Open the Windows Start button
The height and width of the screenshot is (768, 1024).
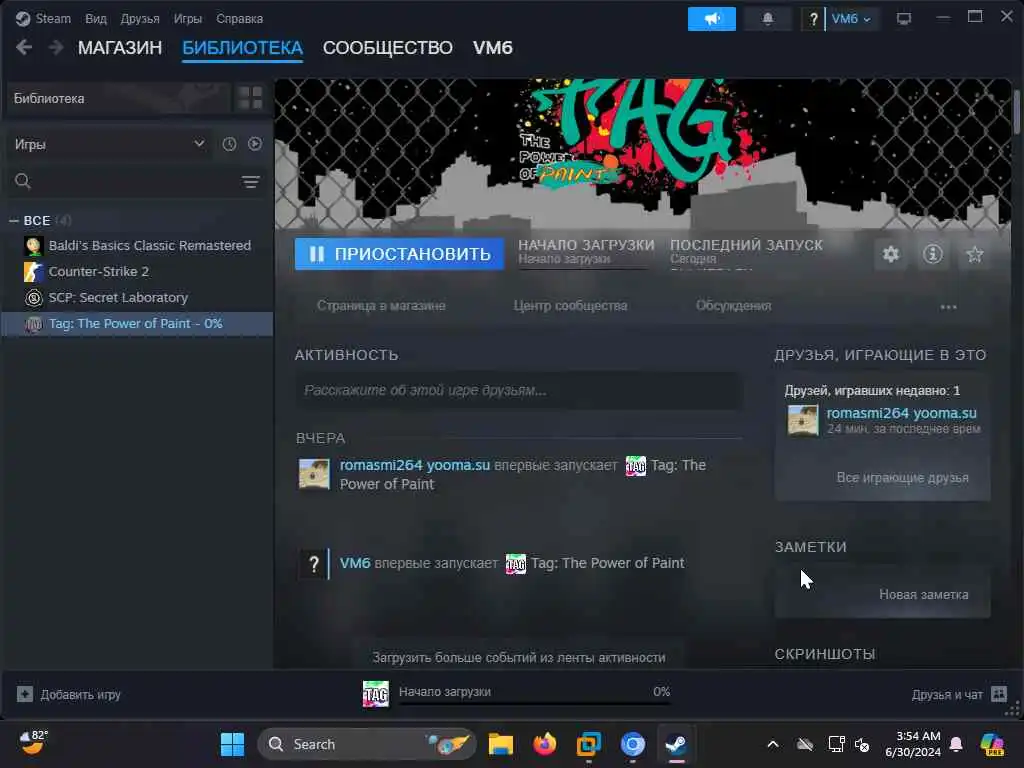(x=232, y=744)
